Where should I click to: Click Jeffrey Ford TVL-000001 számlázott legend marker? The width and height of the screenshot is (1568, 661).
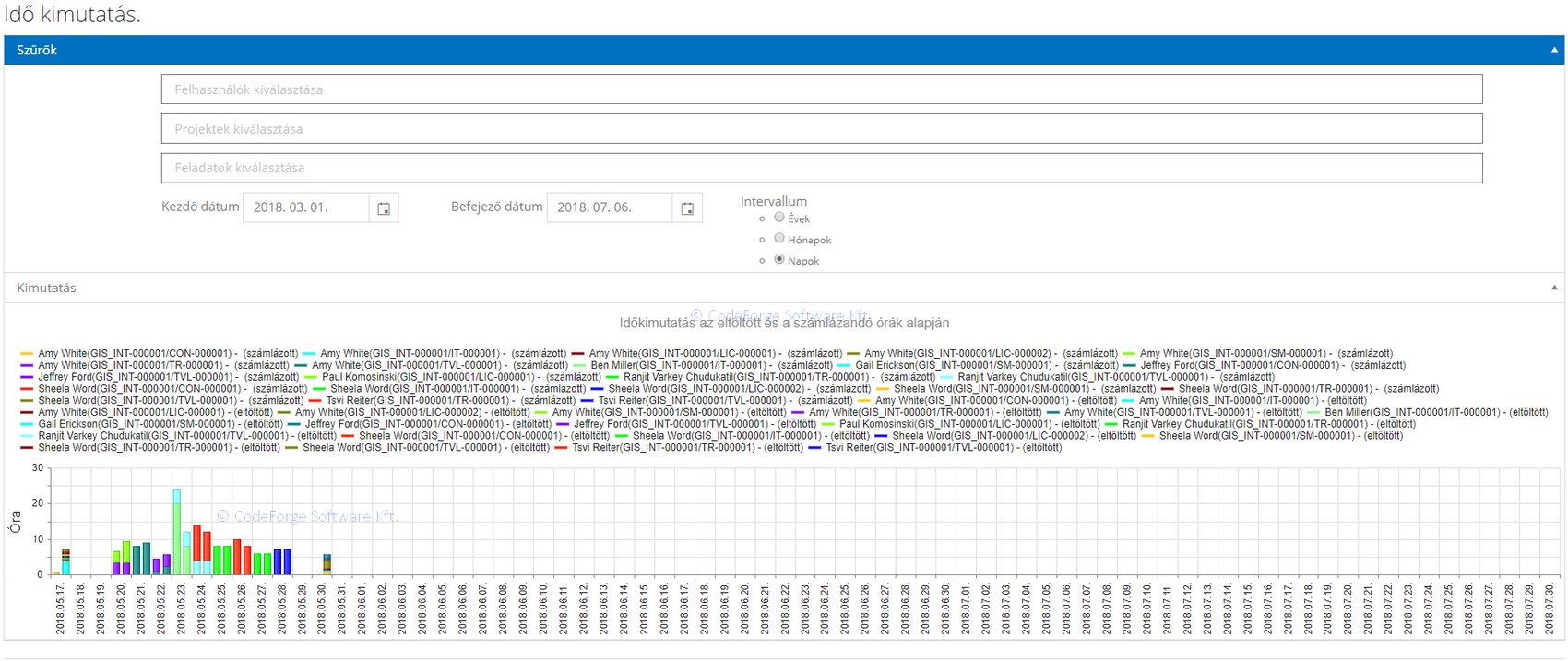pos(27,377)
